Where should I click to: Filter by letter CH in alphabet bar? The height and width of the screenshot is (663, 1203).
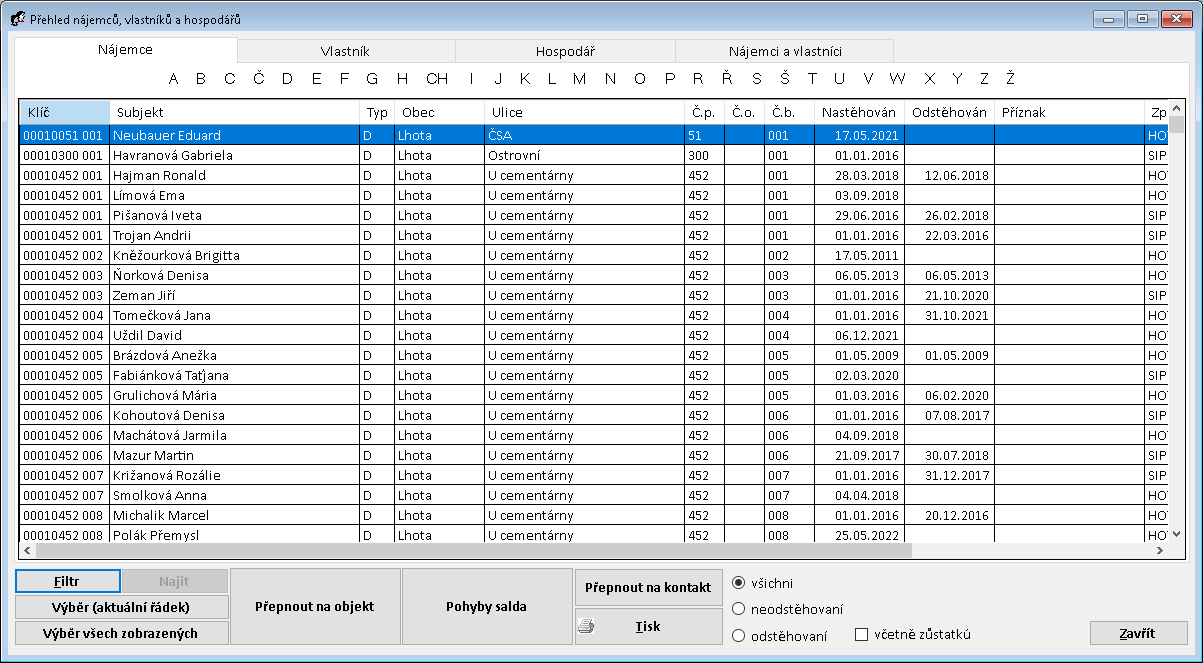pyautogui.click(x=437, y=79)
